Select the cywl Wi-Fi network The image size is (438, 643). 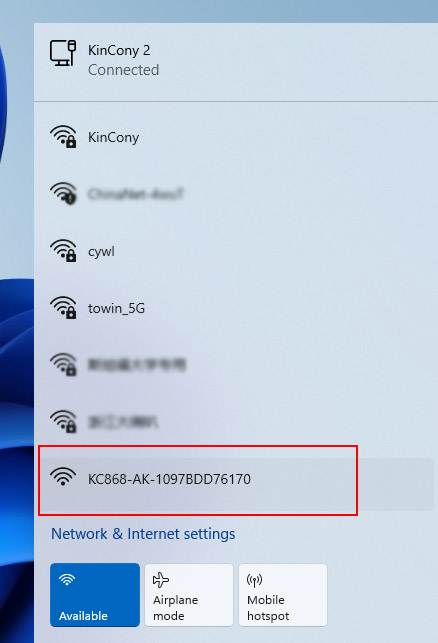coord(236,251)
